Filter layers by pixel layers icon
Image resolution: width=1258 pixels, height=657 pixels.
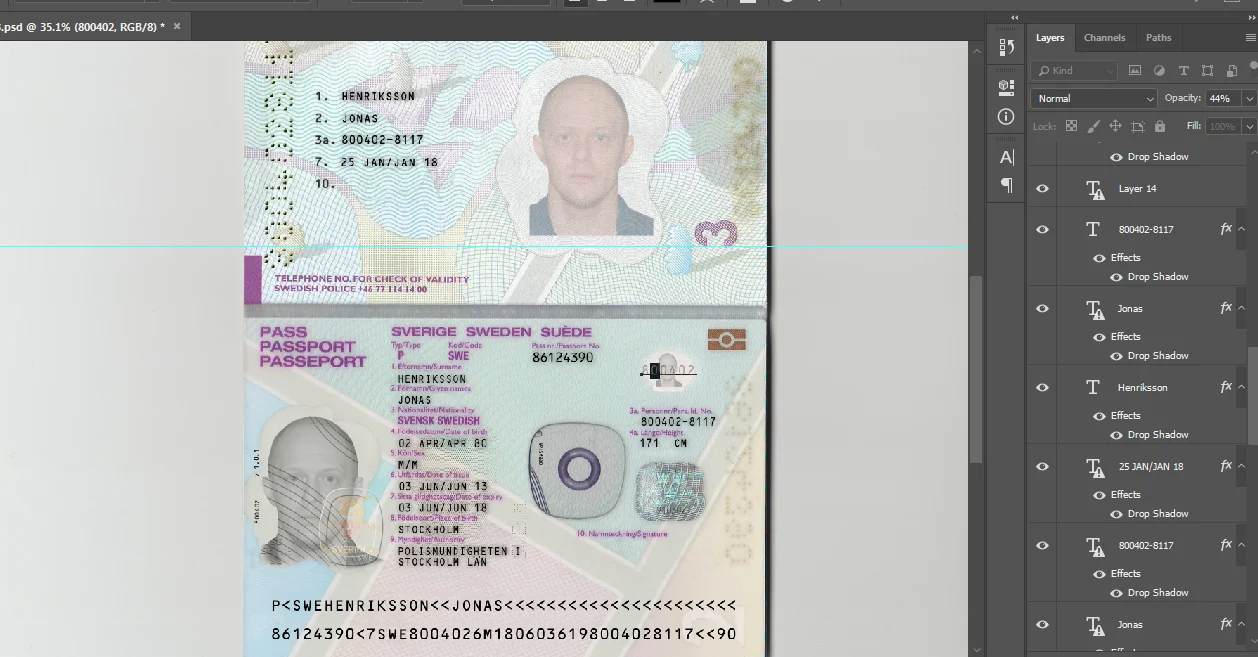[x=1135, y=71]
